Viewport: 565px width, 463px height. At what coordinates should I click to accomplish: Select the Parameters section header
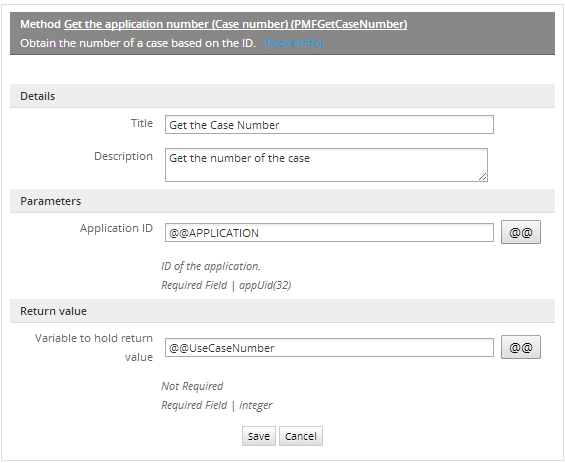click(282, 201)
